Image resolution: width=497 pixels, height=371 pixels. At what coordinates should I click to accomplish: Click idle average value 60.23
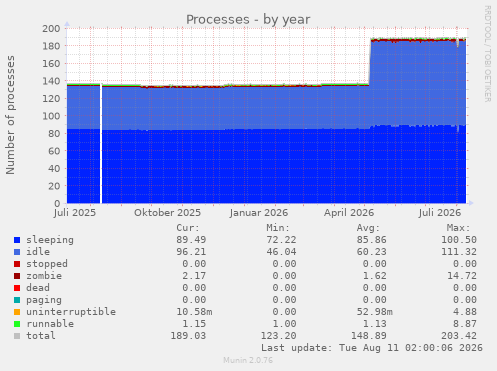pos(372,252)
